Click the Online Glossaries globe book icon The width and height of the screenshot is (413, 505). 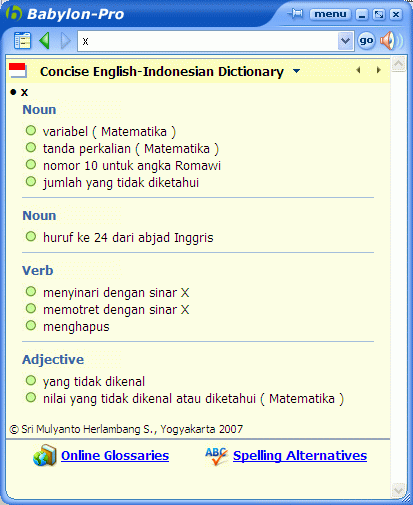pos(45,455)
